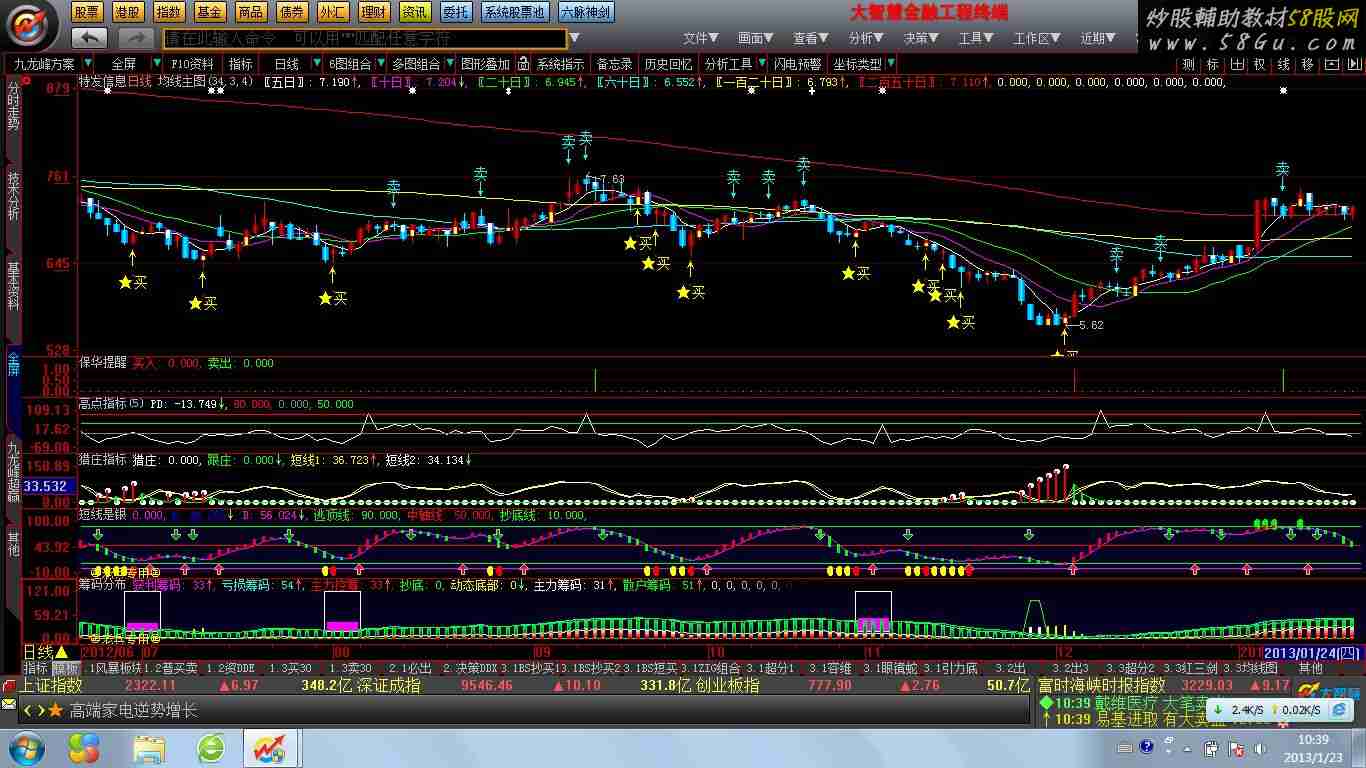Expand the 6图组合 dropdown
The width and height of the screenshot is (1366, 768).
(x=382, y=64)
